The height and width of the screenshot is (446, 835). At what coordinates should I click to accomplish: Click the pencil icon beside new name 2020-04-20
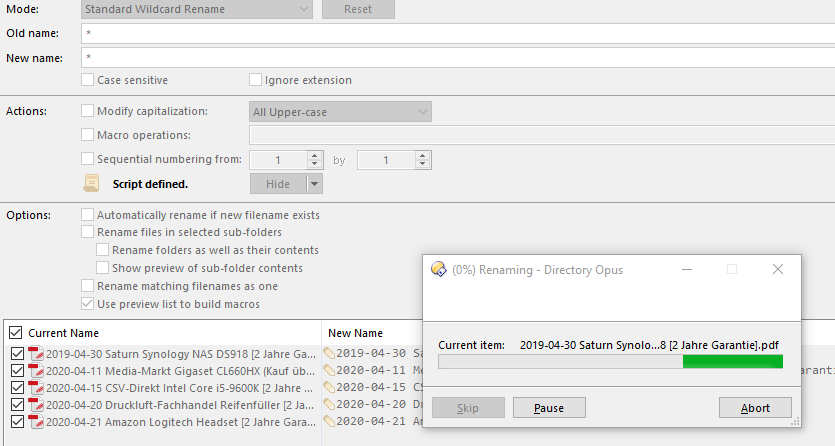[329, 404]
